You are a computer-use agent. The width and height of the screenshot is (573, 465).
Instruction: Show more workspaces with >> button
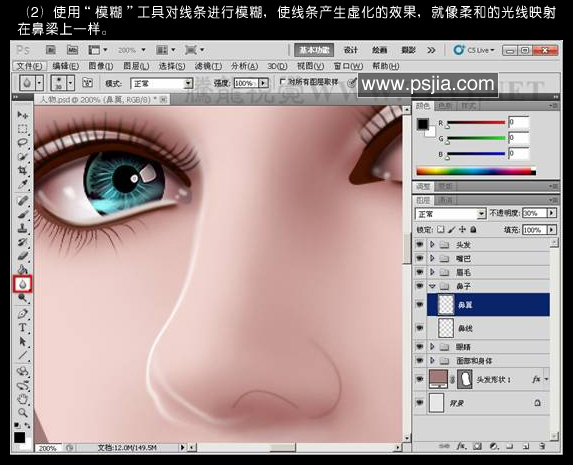click(431, 50)
